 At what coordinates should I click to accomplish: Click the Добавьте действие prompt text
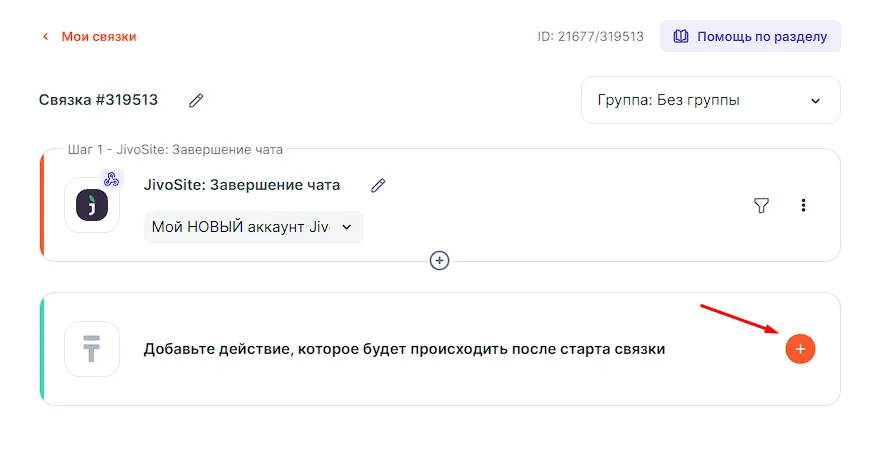tap(404, 349)
